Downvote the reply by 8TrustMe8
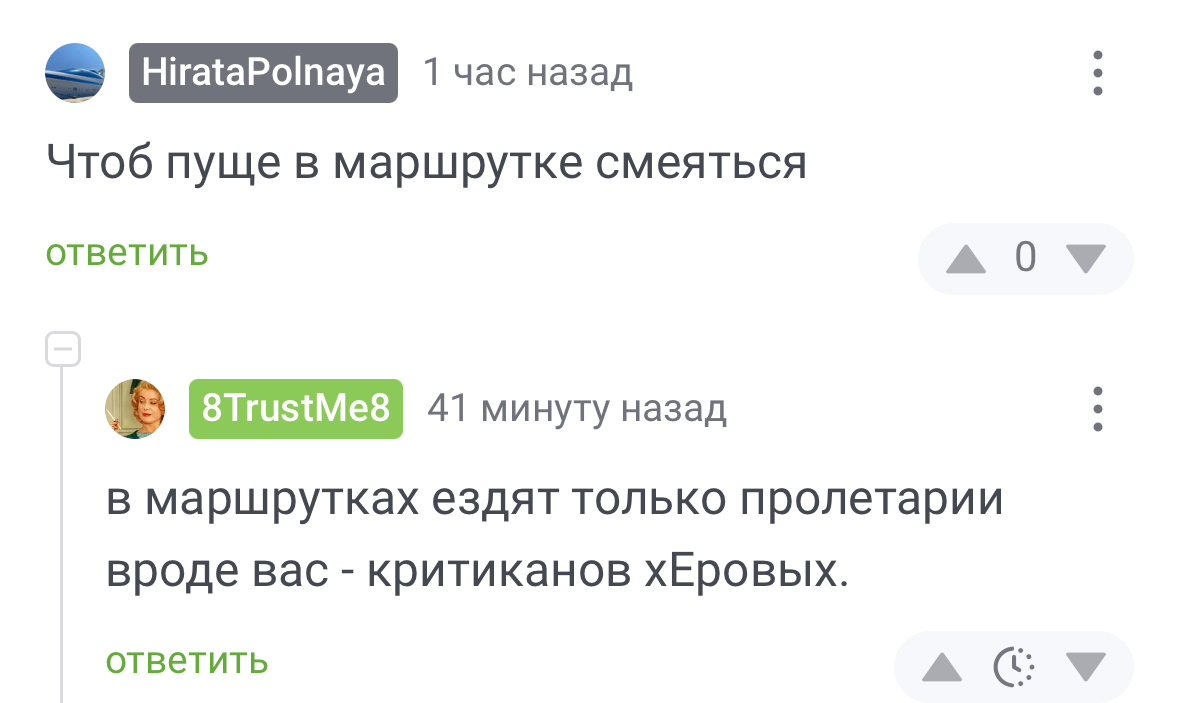The image size is (1179, 703). pyautogui.click(x=1085, y=666)
